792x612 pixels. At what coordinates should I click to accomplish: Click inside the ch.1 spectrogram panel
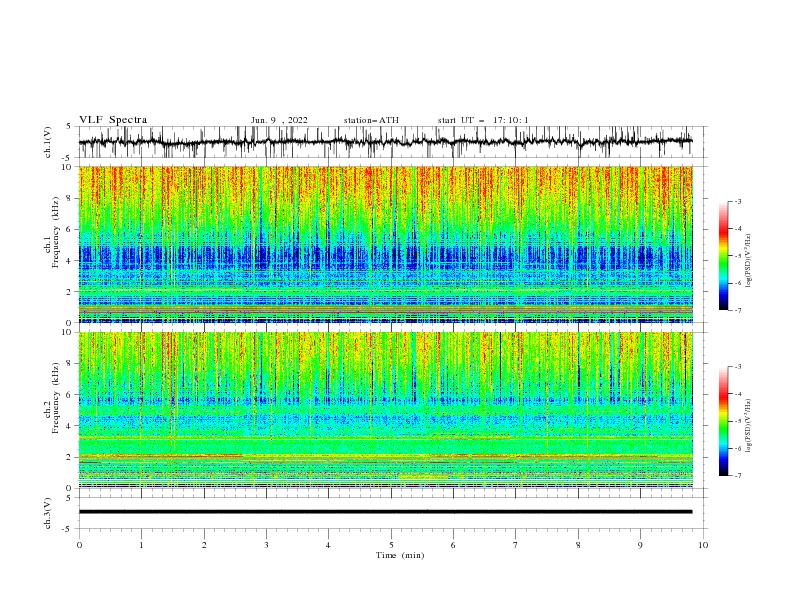[385, 244]
